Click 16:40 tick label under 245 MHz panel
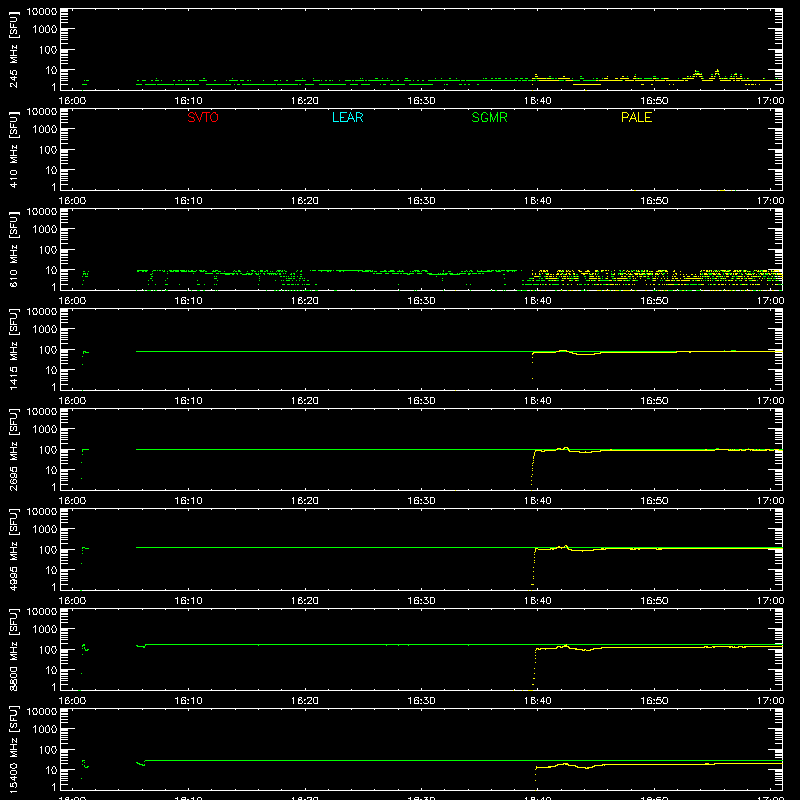 (537, 101)
